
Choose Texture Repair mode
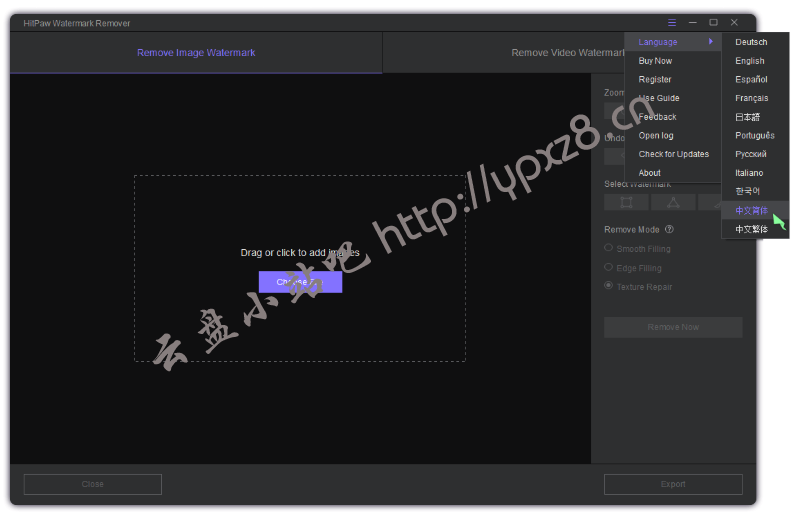pos(638,287)
